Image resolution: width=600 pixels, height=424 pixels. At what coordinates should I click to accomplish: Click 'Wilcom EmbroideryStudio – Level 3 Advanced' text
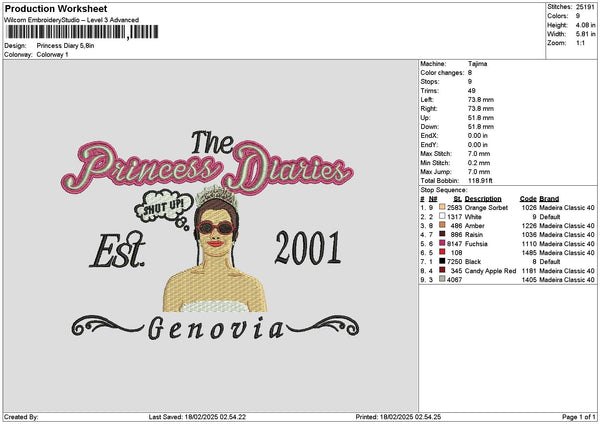71,20
